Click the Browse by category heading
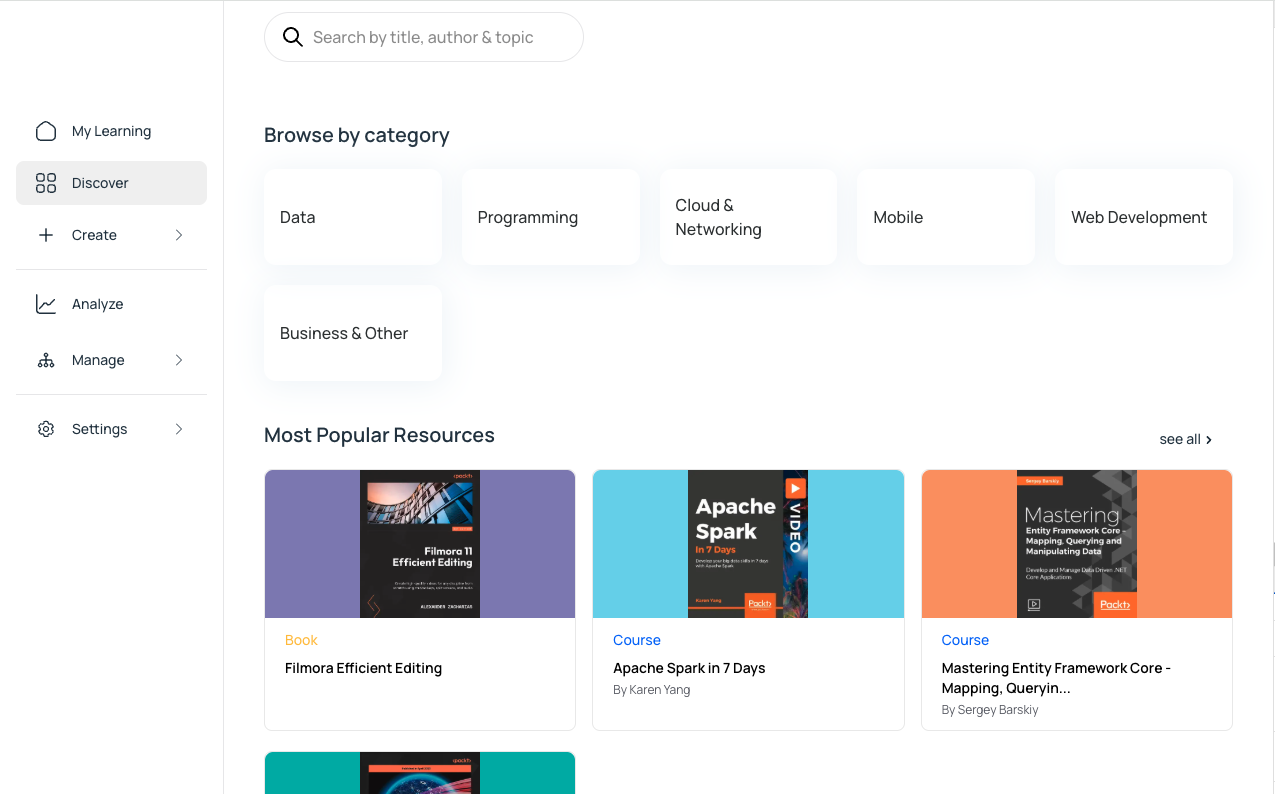The height and width of the screenshot is (794, 1275). [x=357, y=135]
